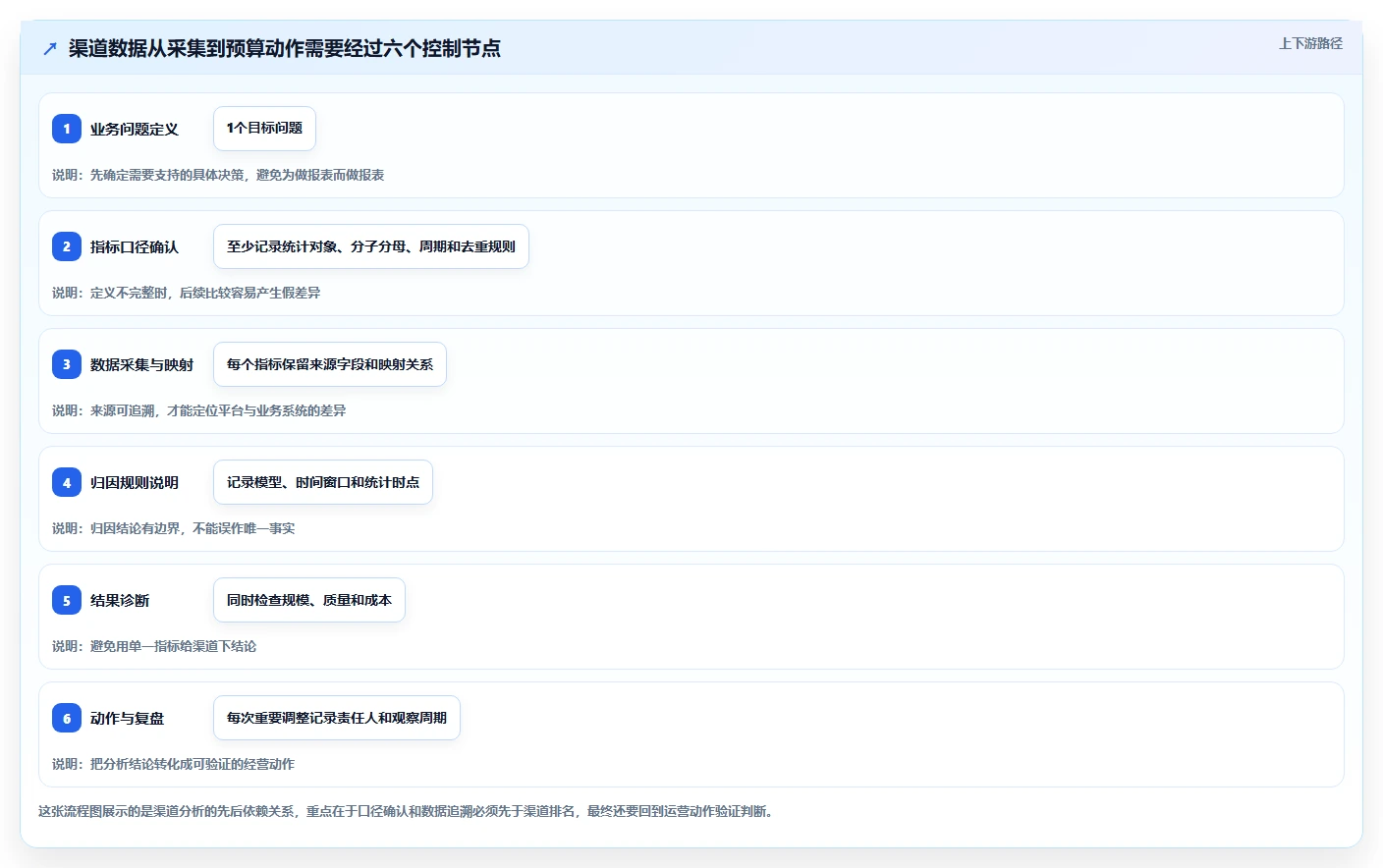The height and width of the screenshot is (868, 1383).
Task: Select the 动作与复盘 step title
Action: pyautogui.click(x=128, y=718)
